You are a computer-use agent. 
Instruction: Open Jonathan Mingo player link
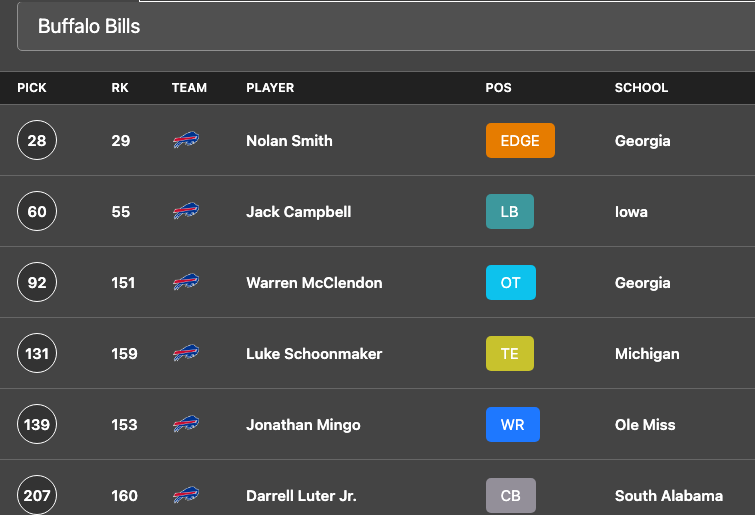(x=303, y=425)
